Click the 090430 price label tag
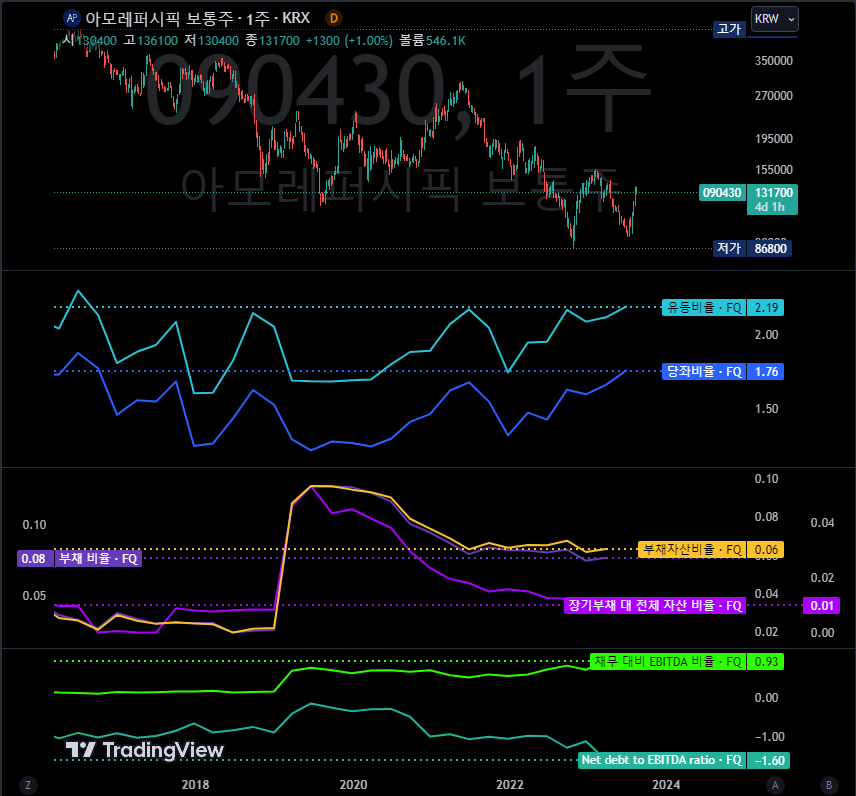 (722, 193)
